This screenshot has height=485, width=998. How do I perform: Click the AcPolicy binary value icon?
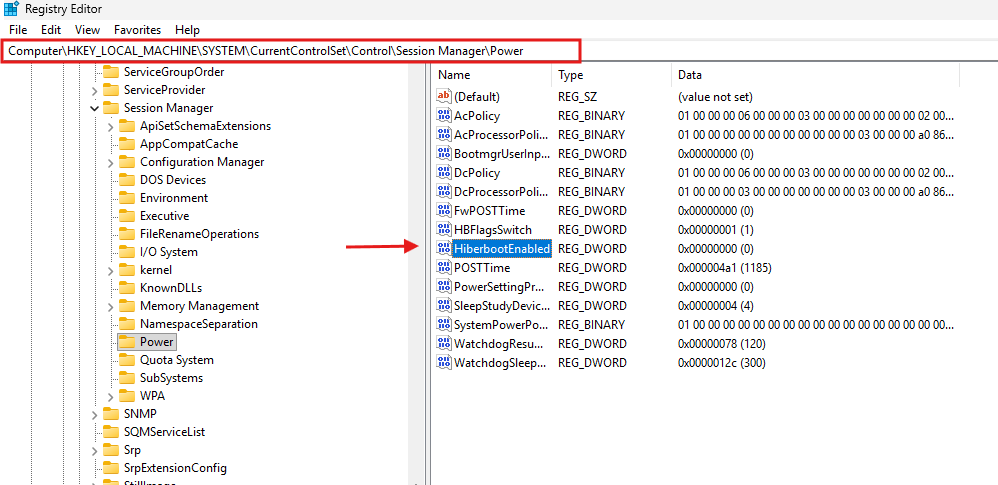[444, 115]
